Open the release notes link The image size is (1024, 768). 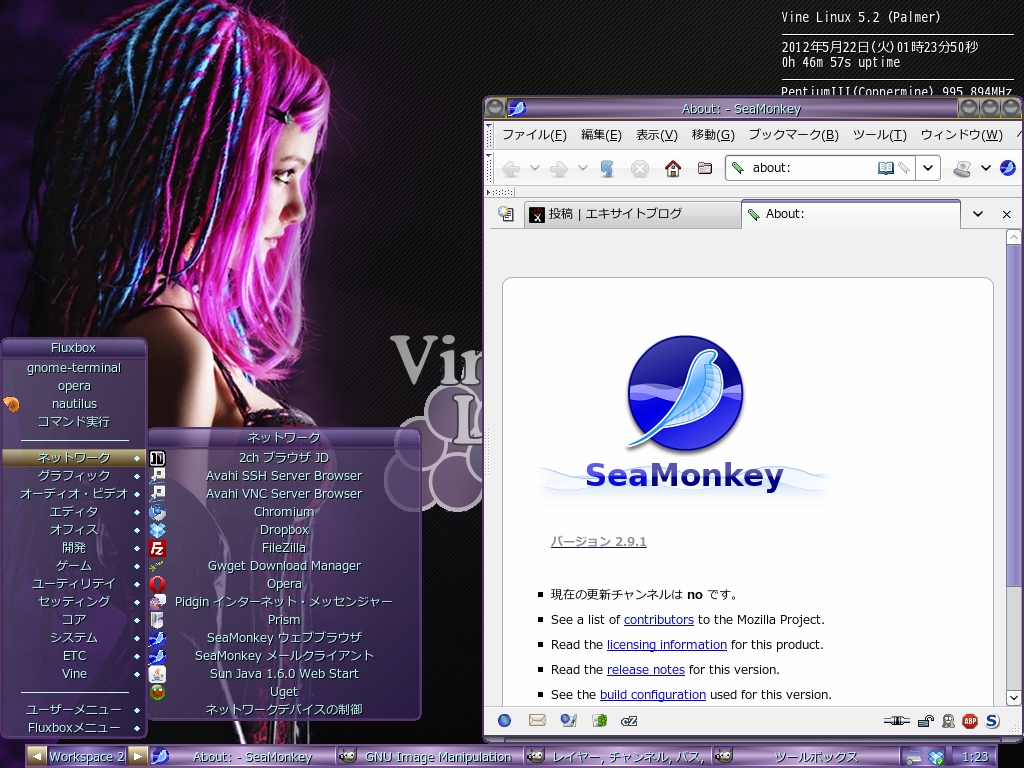tap(645, 670)
